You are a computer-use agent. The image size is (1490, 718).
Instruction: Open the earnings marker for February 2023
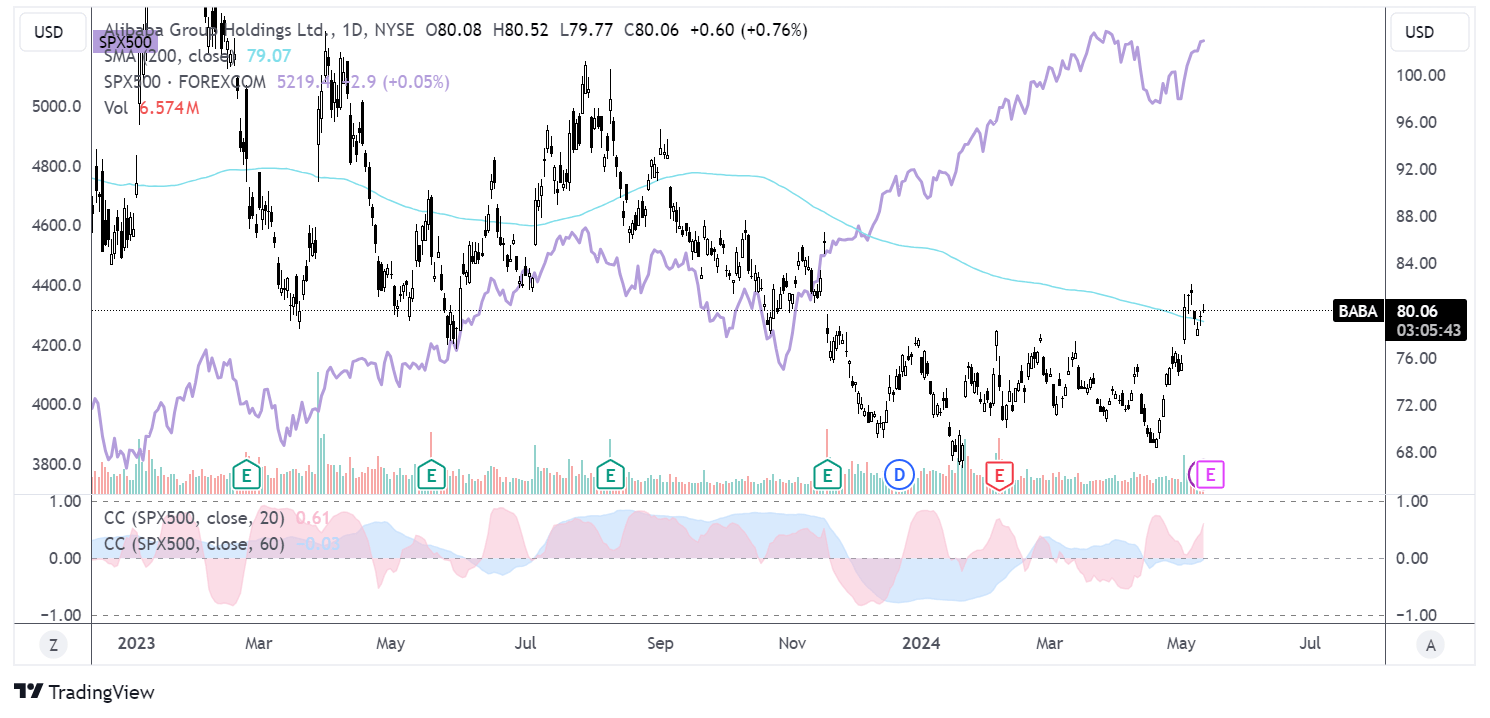[246, 475]
